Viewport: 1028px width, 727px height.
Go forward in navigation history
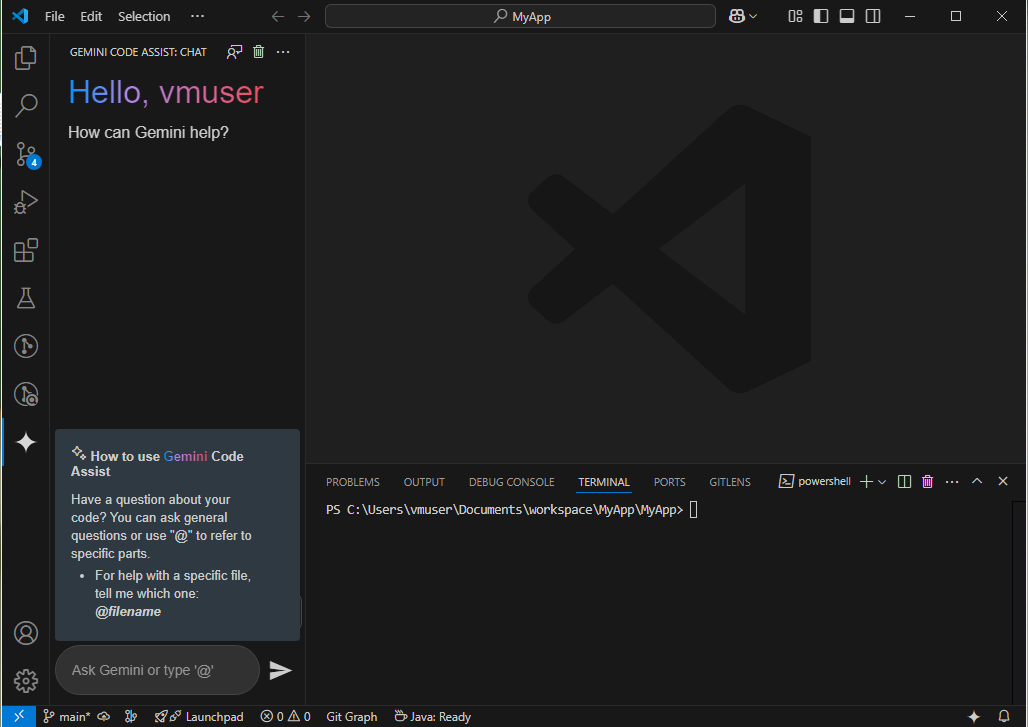304,16
